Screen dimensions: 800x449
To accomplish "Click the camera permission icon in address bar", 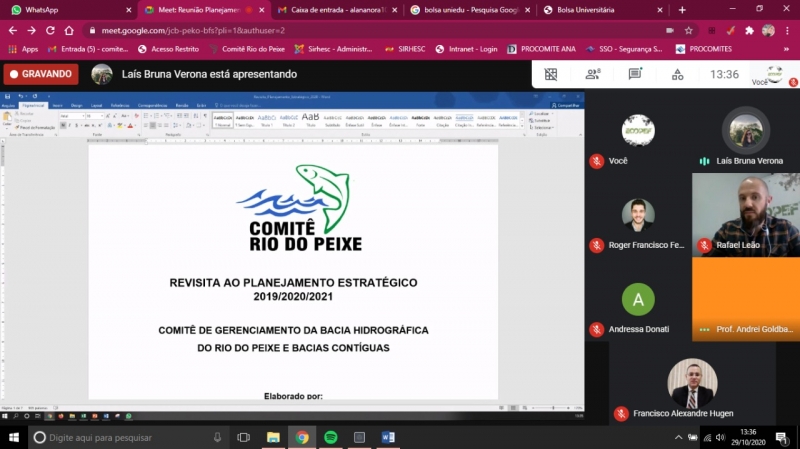I will tap(670, 31).
